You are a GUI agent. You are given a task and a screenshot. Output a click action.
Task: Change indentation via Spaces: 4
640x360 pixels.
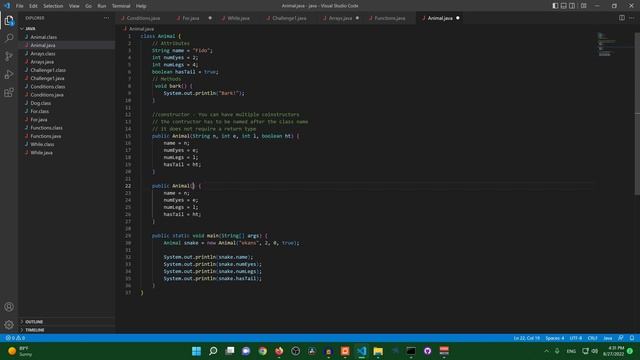tap(555, 338)
